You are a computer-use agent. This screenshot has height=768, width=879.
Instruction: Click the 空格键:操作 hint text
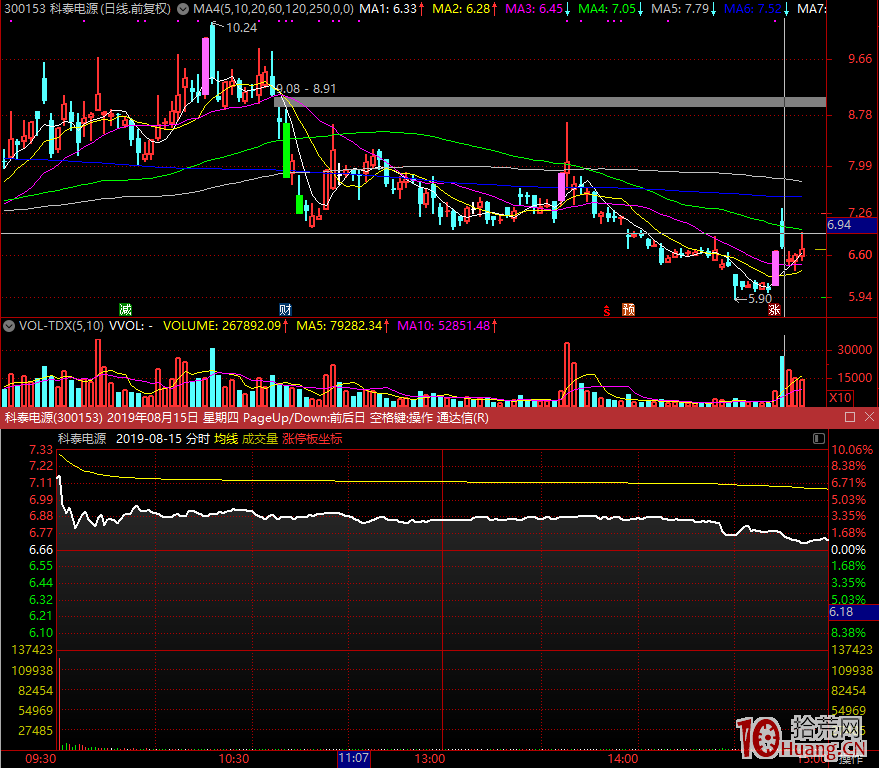401,418
